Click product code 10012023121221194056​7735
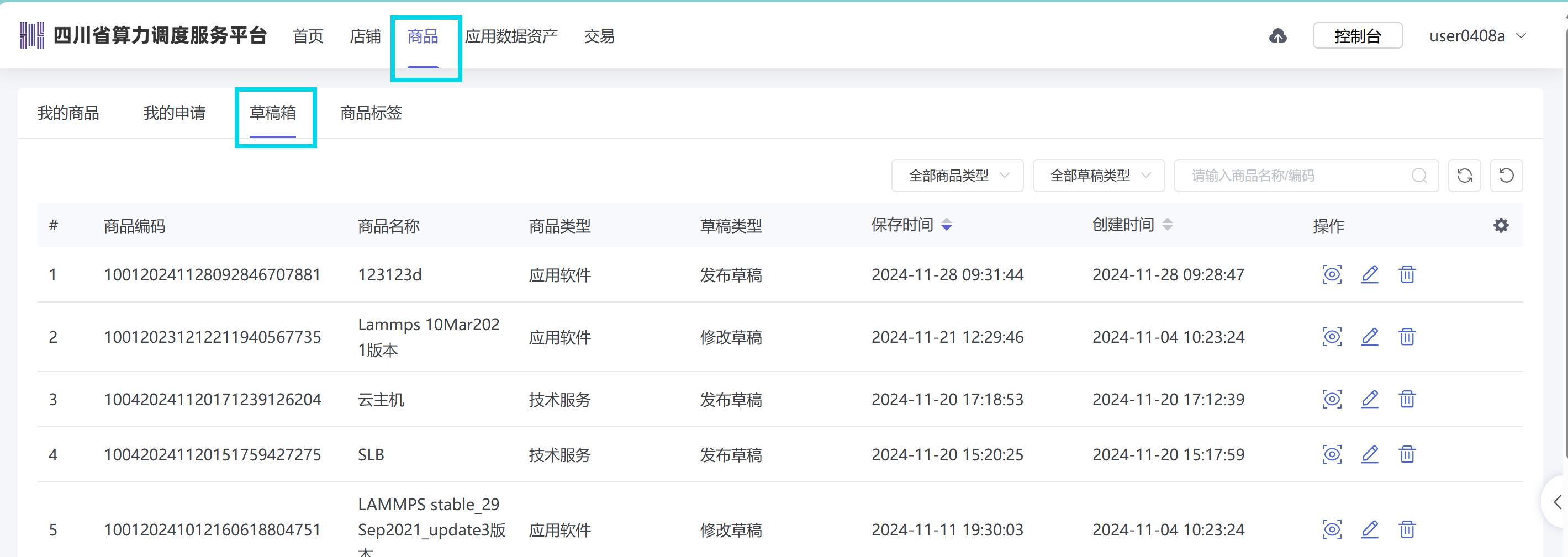The width and height of the screenshot is (1568, 557). (x=213, y=337)
